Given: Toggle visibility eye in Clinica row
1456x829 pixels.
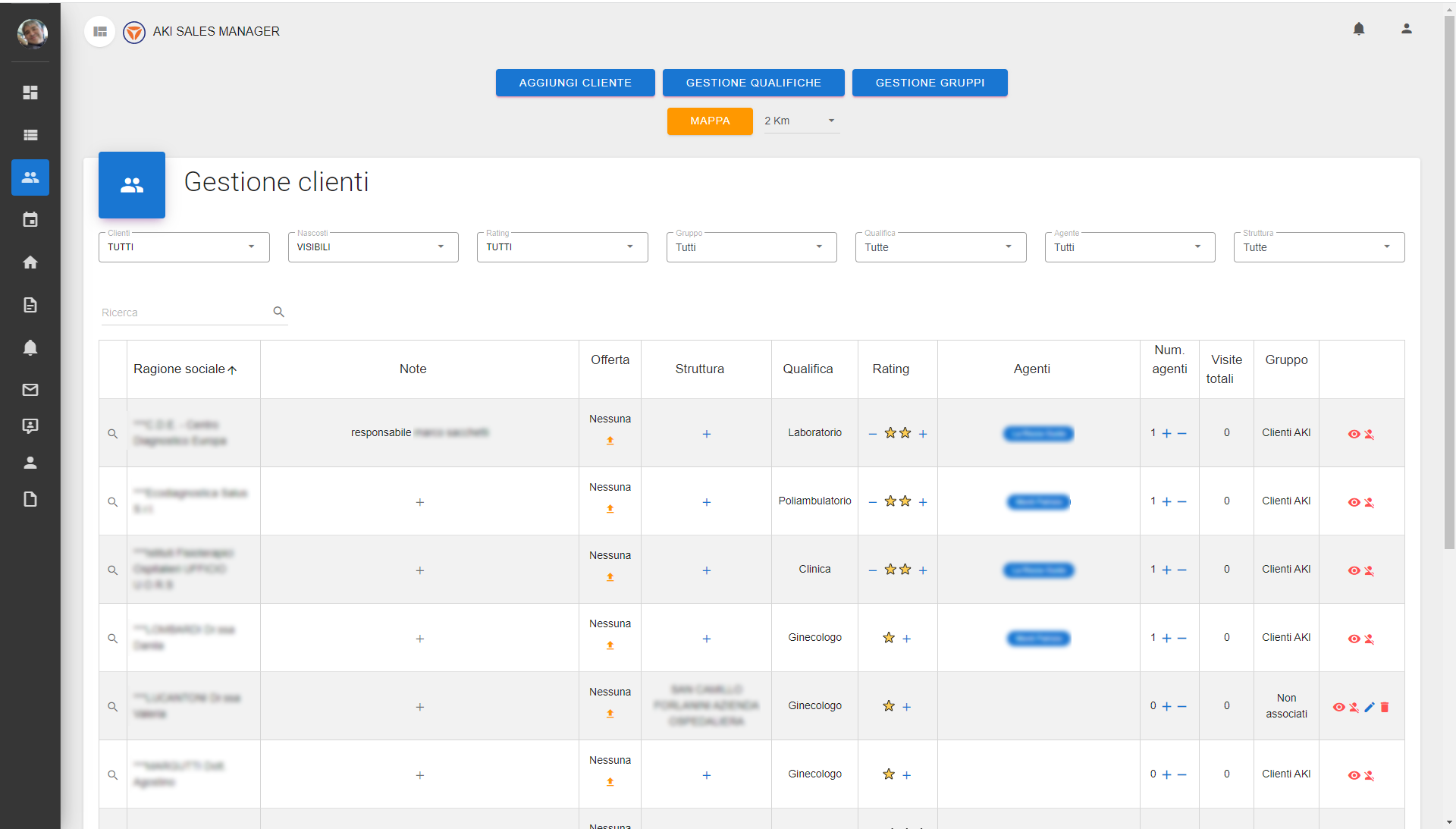Looking at the screenshot, I should [x=1354, y=571].
